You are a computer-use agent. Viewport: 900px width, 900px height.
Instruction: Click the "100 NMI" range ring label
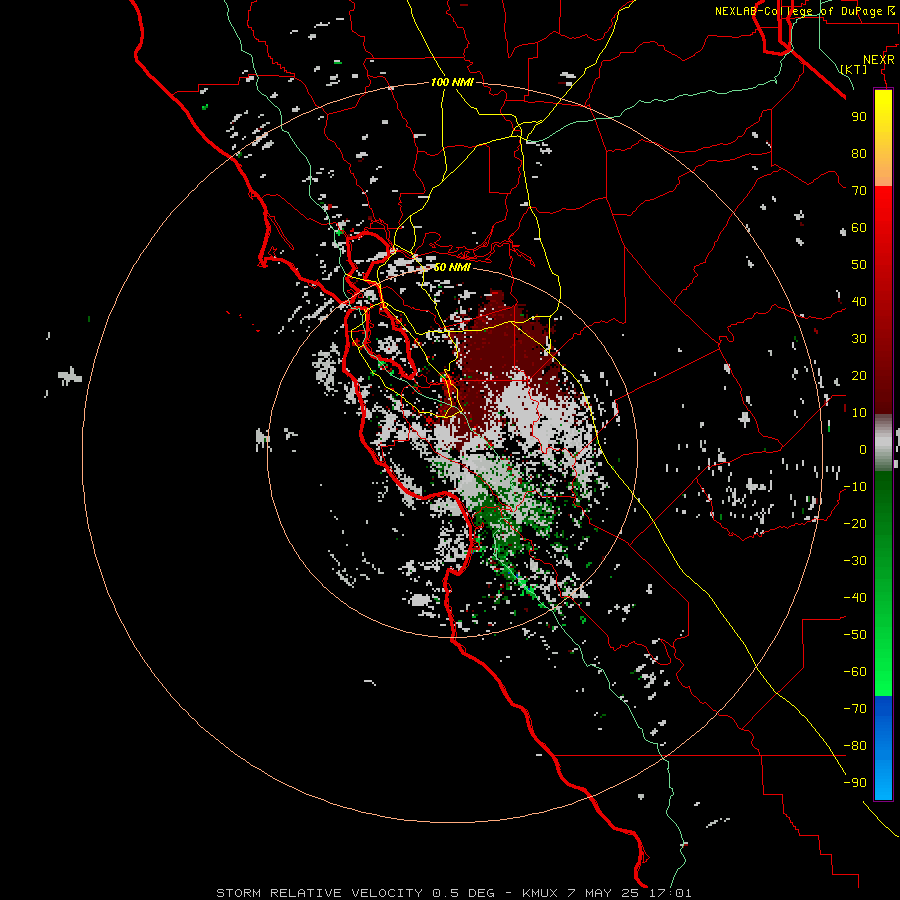click(x=452, y=82)
